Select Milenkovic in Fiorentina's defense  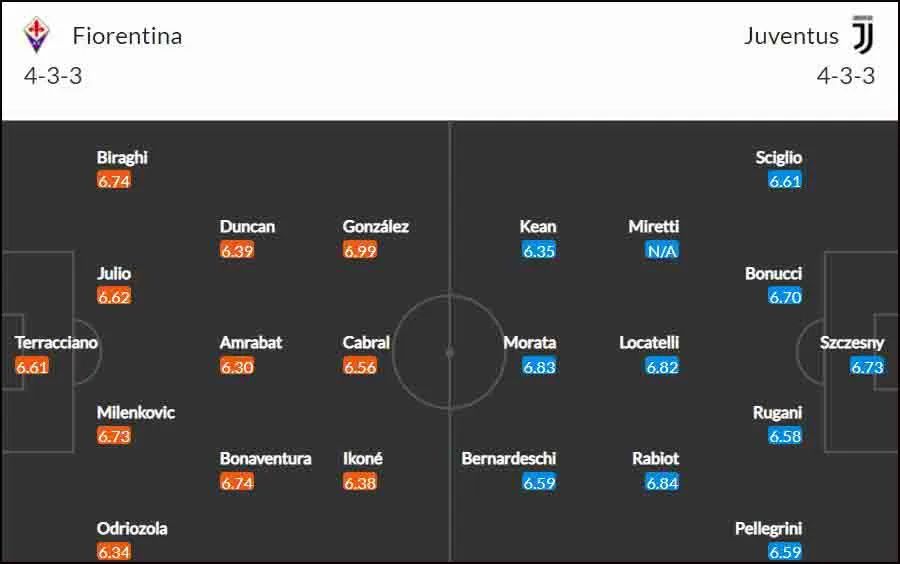(135, 413)
